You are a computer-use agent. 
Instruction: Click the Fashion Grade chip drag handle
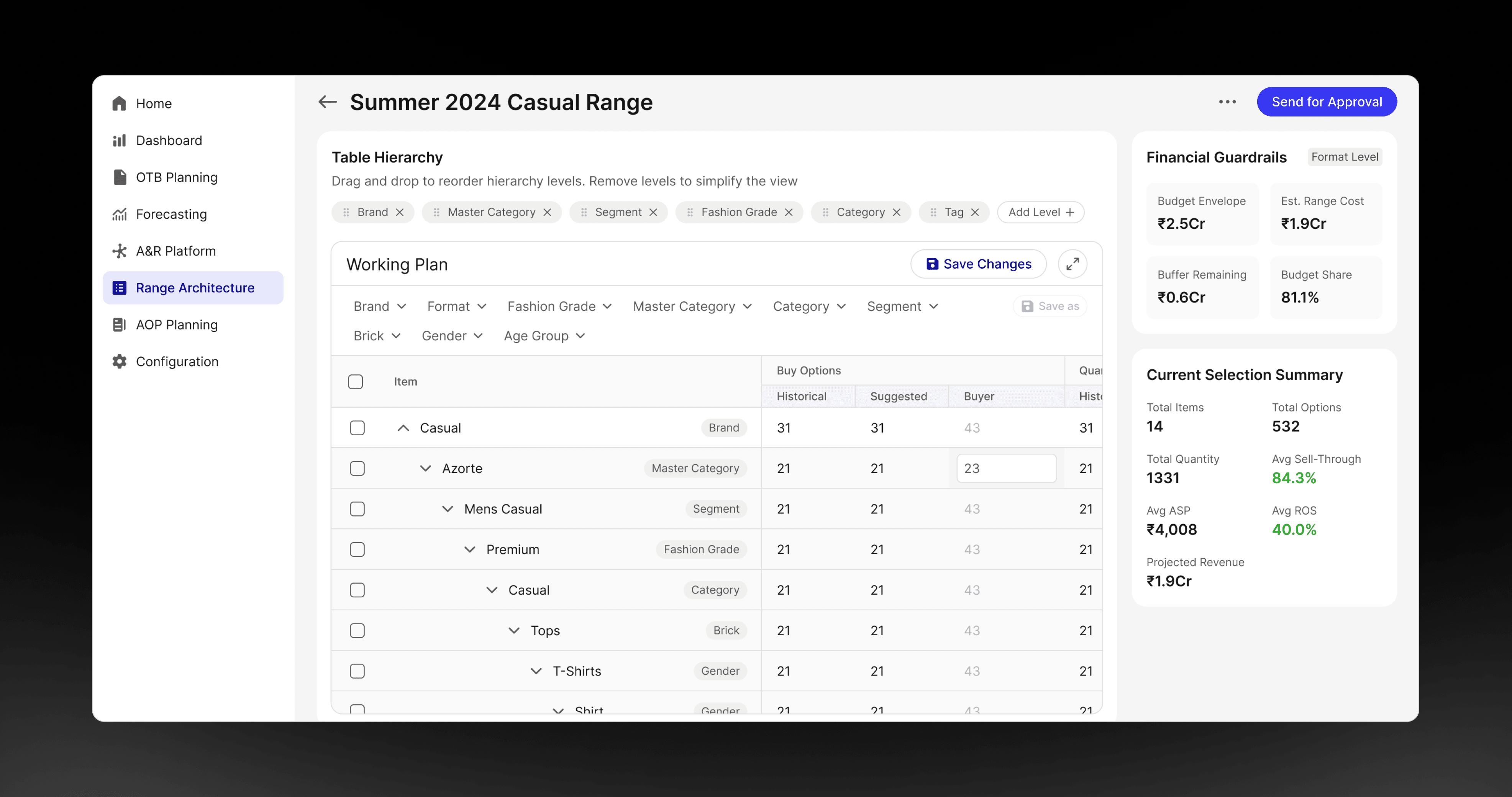690,212
